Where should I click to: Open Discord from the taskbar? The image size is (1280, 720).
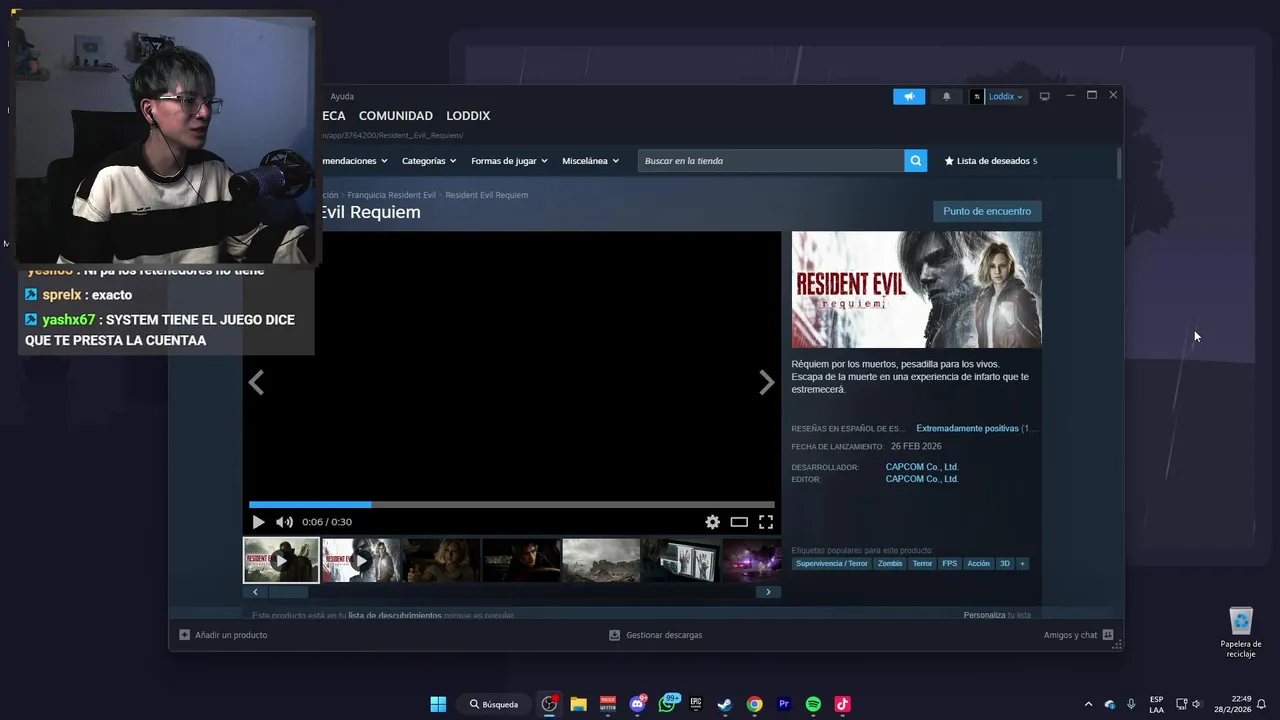coord(638,704)
